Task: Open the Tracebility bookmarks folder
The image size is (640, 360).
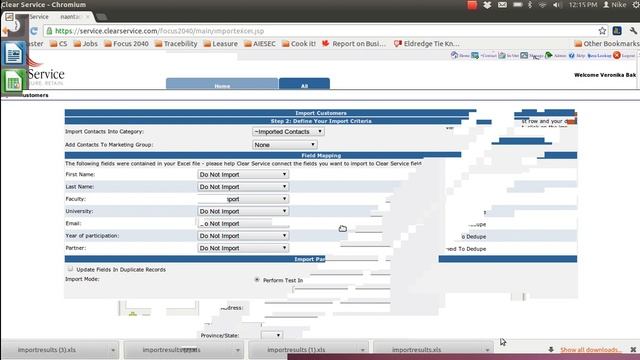Action: (176, 43)
